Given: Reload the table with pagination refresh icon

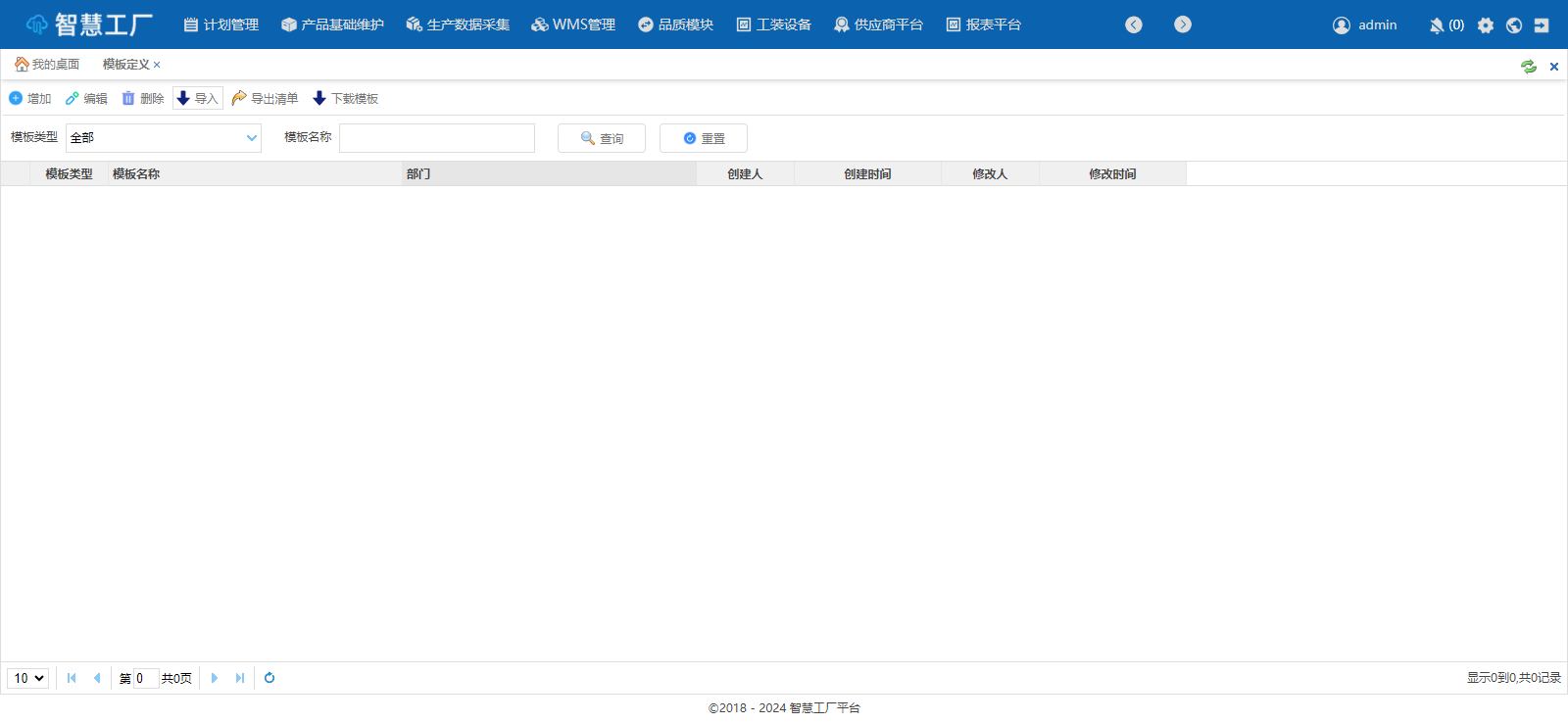Looking at the screenshot, I should 269,678.
